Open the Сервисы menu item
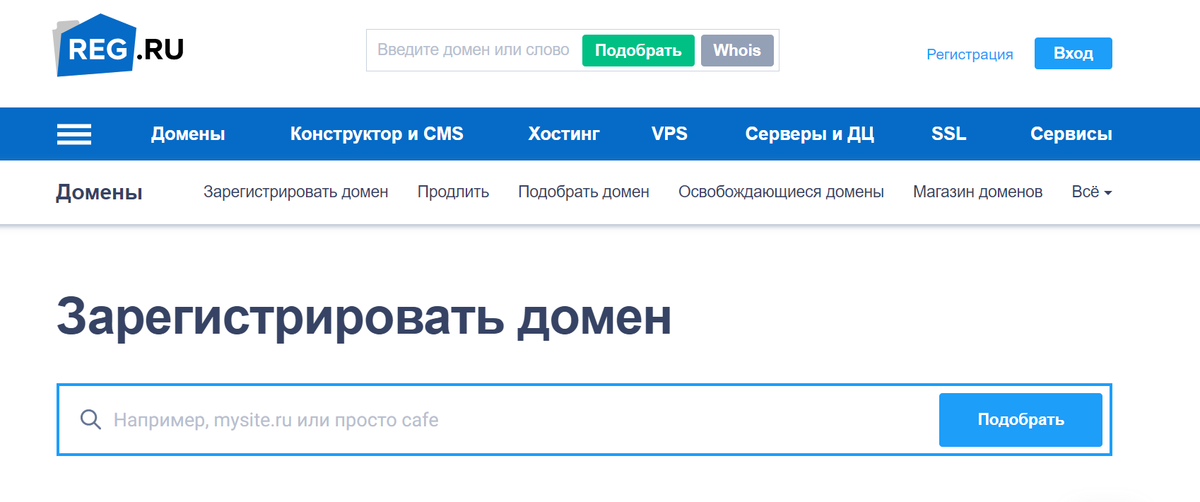Viewport: 1200px width, 502px height. (1071, 134)
